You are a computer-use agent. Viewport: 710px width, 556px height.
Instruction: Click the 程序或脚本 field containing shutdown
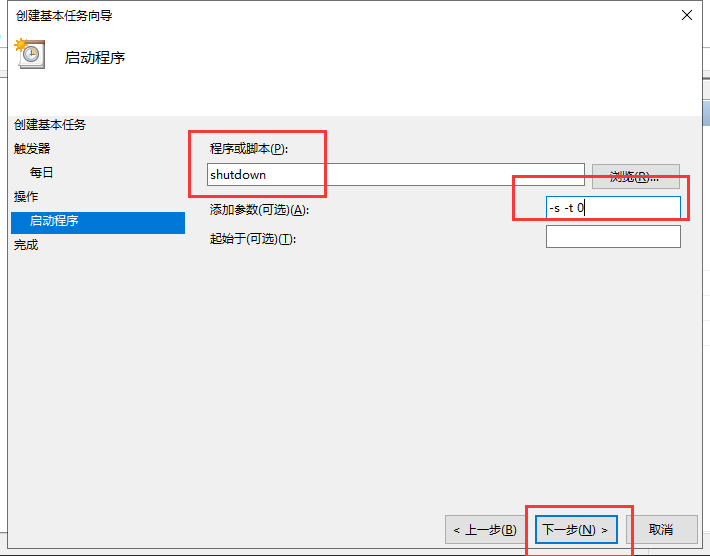pos(395,175)
